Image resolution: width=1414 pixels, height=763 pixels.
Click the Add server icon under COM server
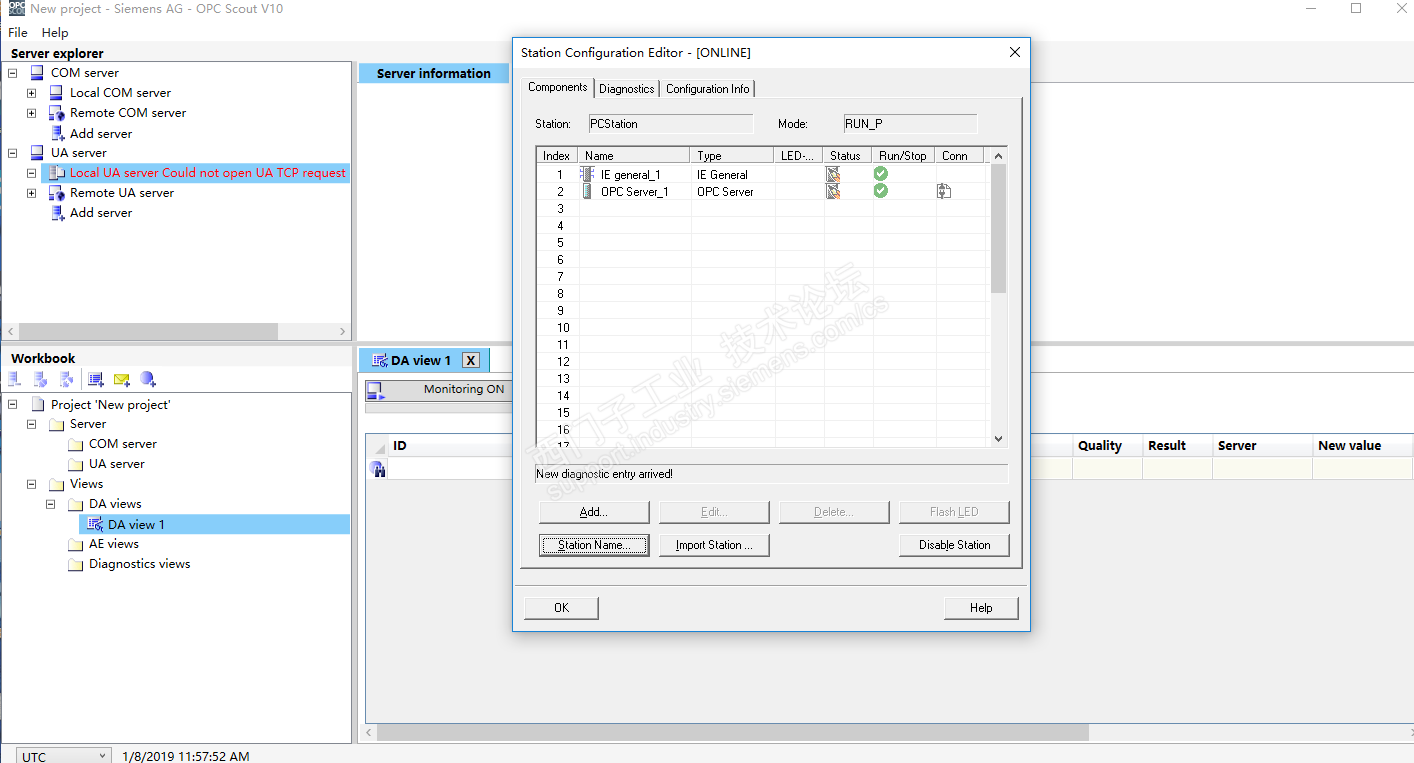pyautogui.click(x=57, y=133)
